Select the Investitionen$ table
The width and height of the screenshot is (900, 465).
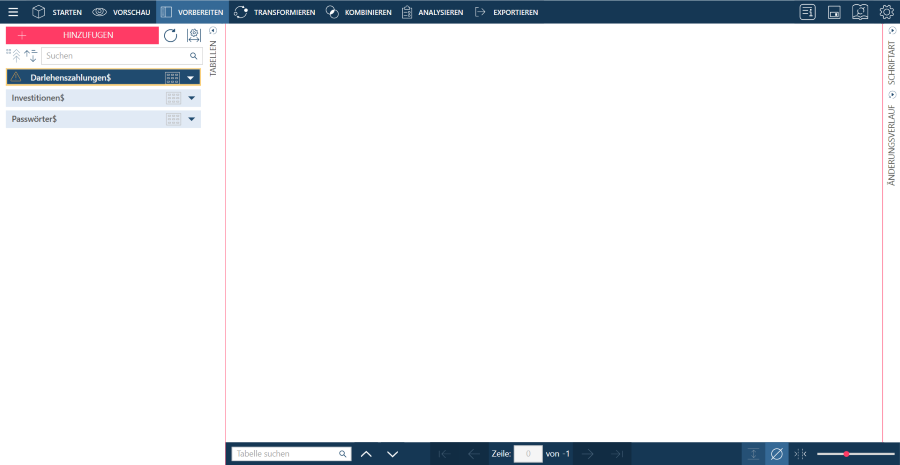tap(103, 98)
